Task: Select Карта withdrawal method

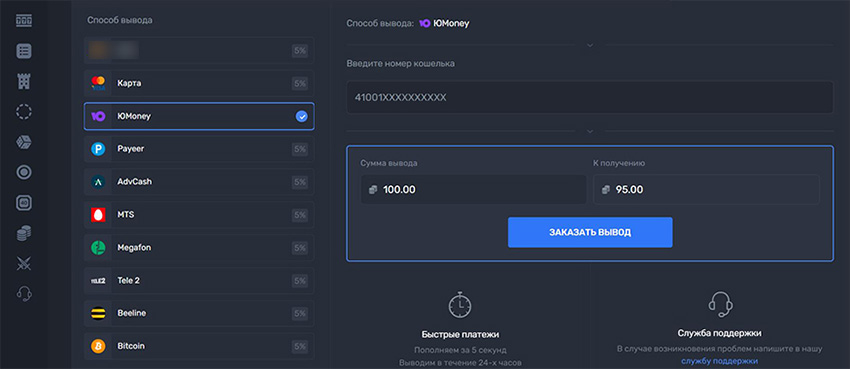Action: [x=199, y=83]
